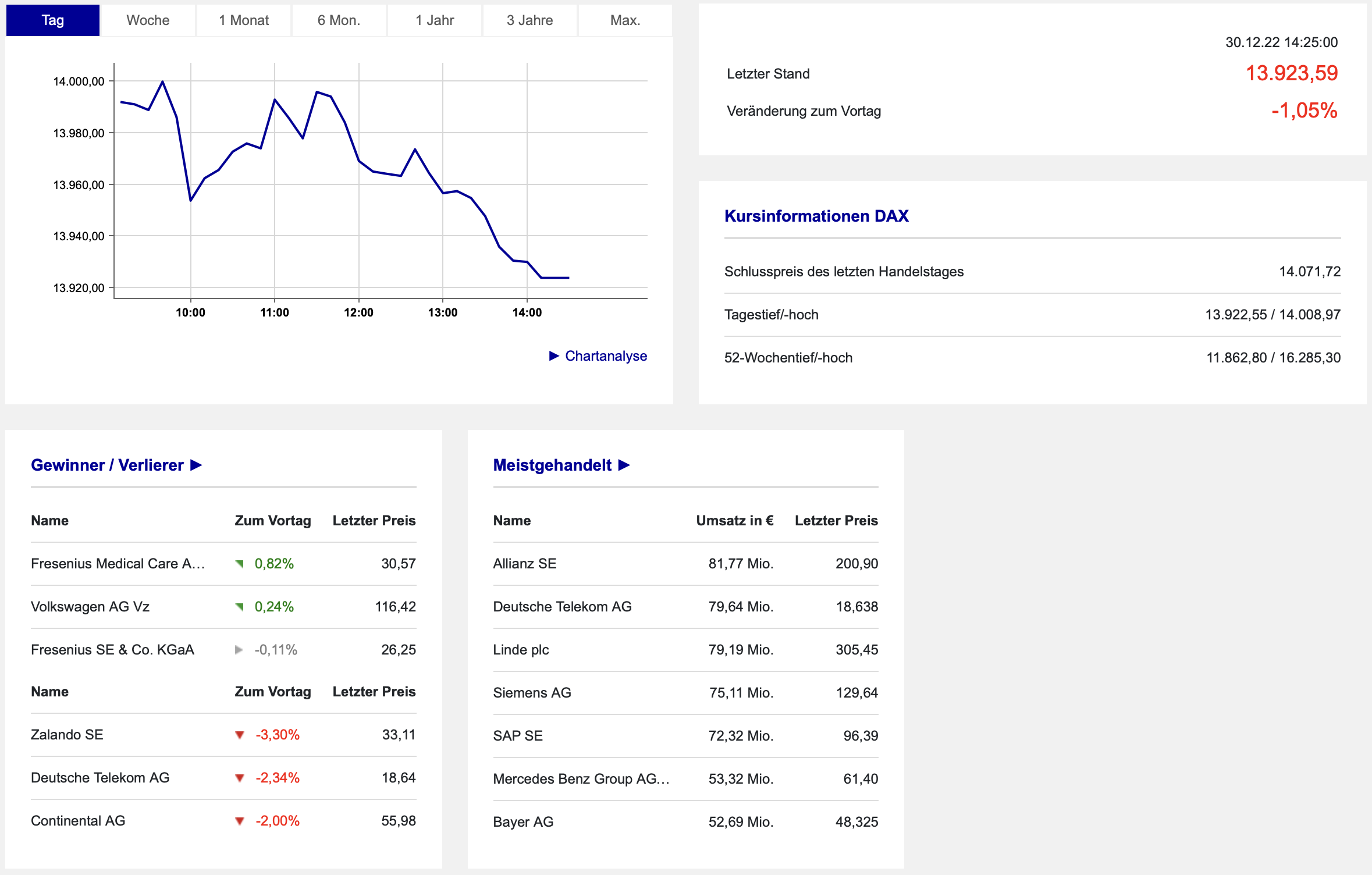Click the timestamp 30.12.22 14:25:00
Viewport: 1372px width, 875px height.
[1281, 42]
